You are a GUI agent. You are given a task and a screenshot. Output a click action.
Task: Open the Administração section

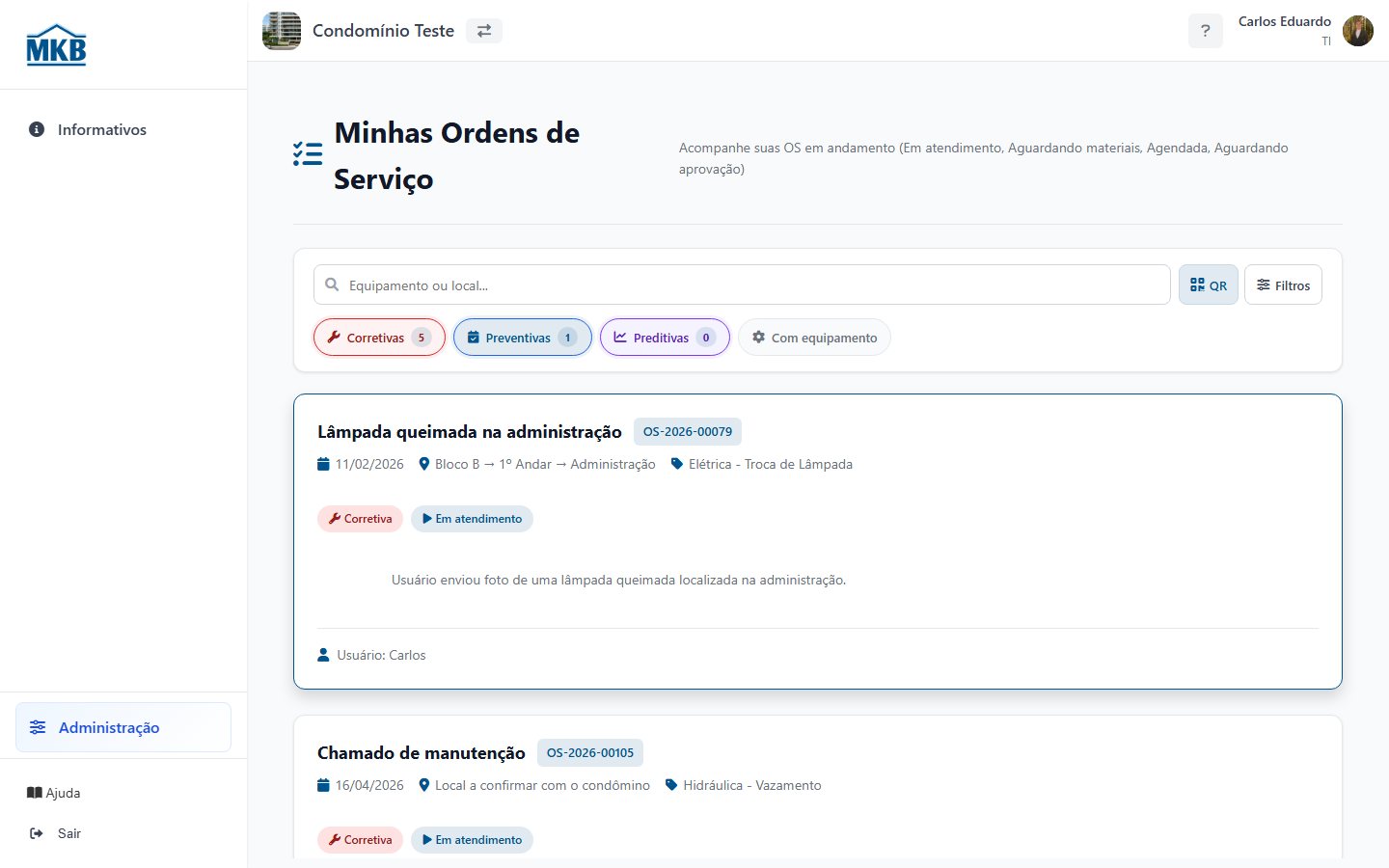123,727
